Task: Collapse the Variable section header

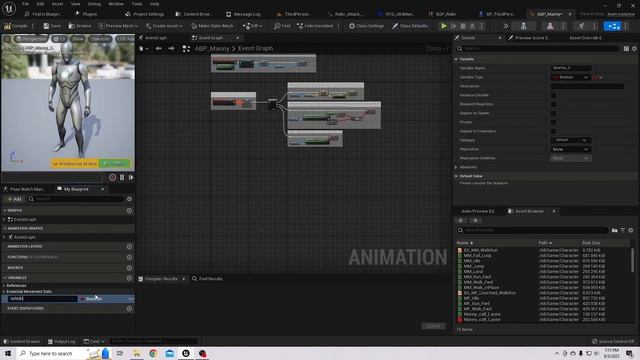Action: (x=457, y=59)
